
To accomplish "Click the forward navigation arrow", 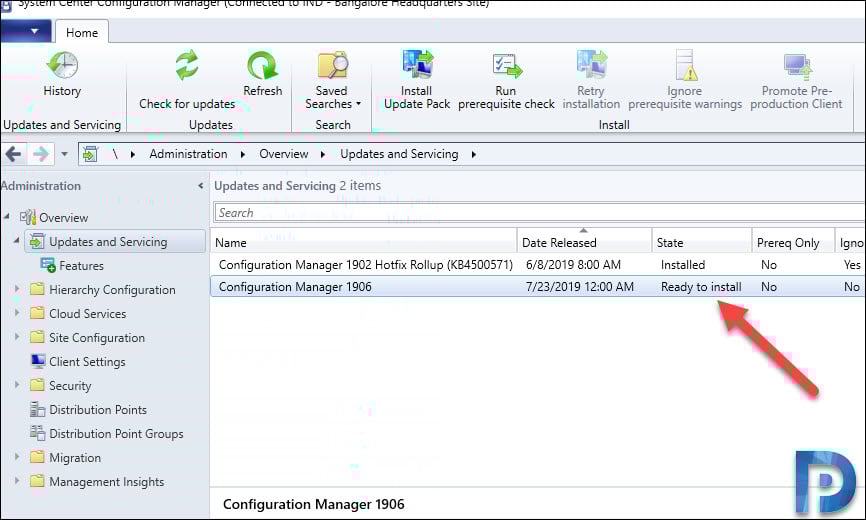I will click(x=41, y=154).
